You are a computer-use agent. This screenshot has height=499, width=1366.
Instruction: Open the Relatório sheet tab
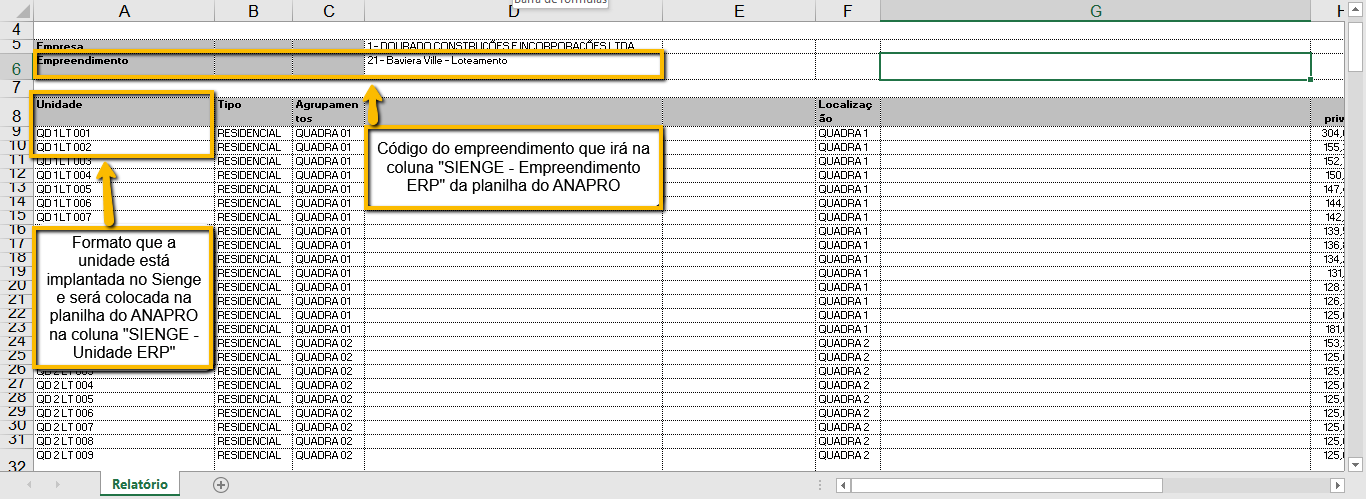(x=140, y=484)
